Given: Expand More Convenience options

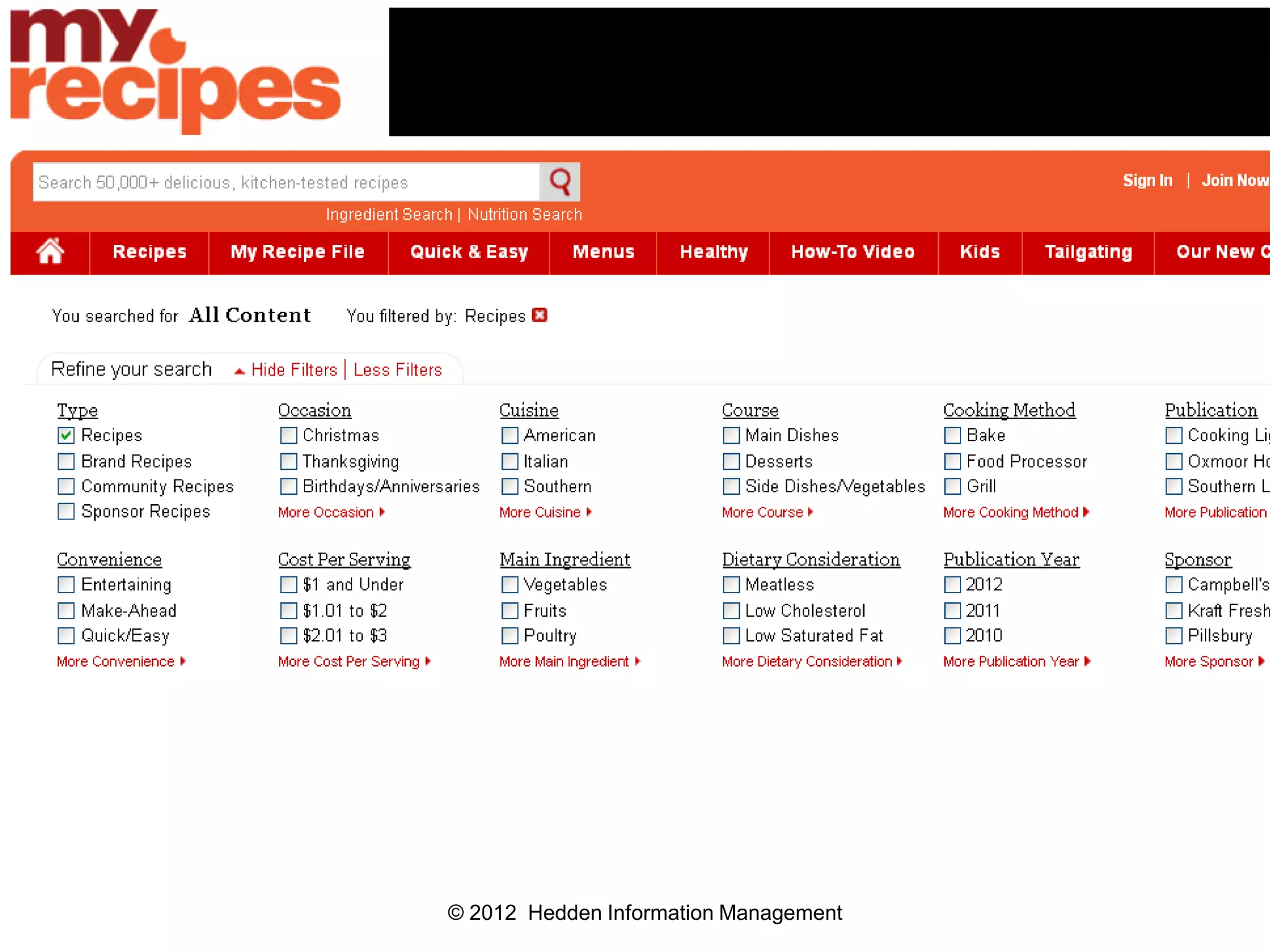Looking at the screenshot, I should point(122,662).
